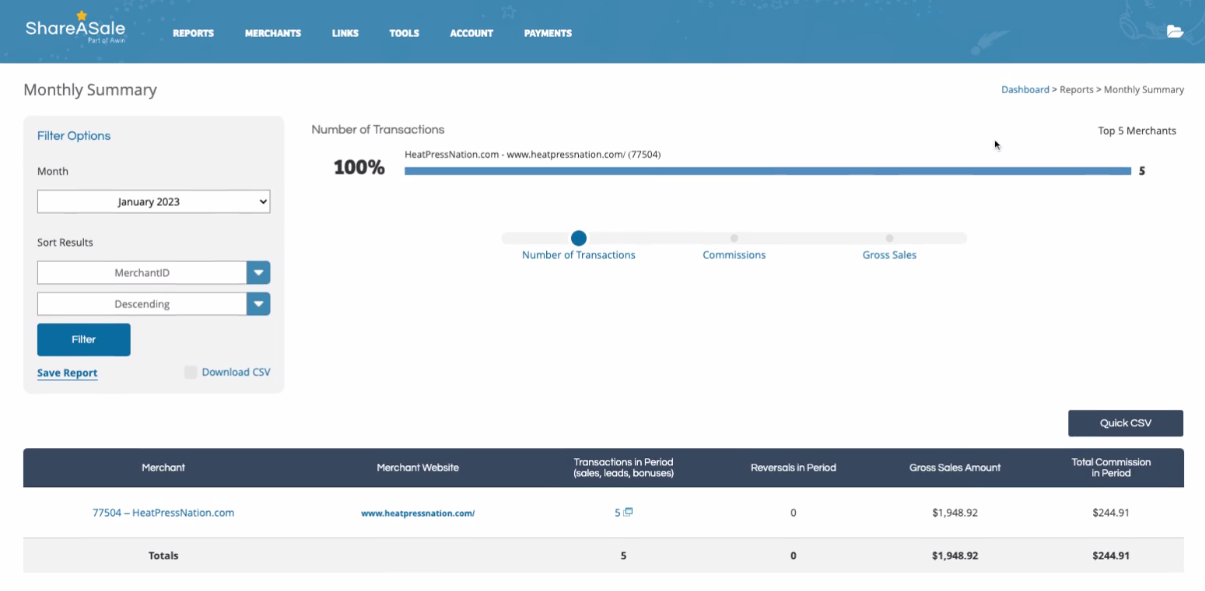Click the Gross Sales Amount column header
The image size is (1205, 591).
click(955, 468)
